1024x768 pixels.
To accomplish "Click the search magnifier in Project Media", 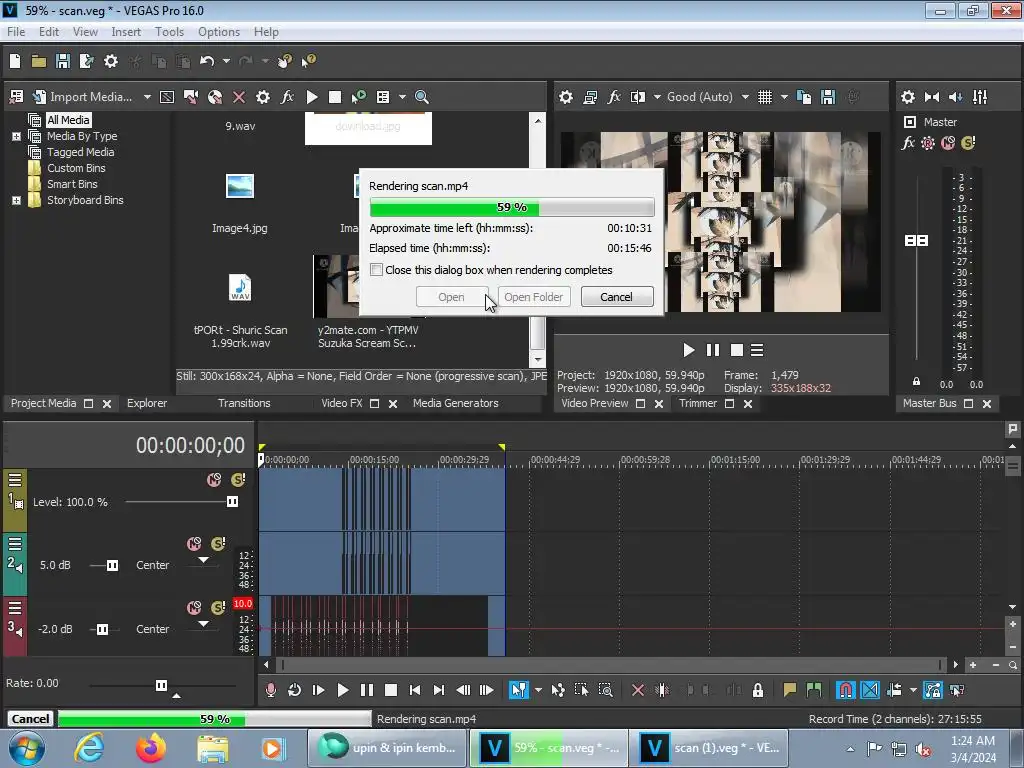I will [421, 97].
